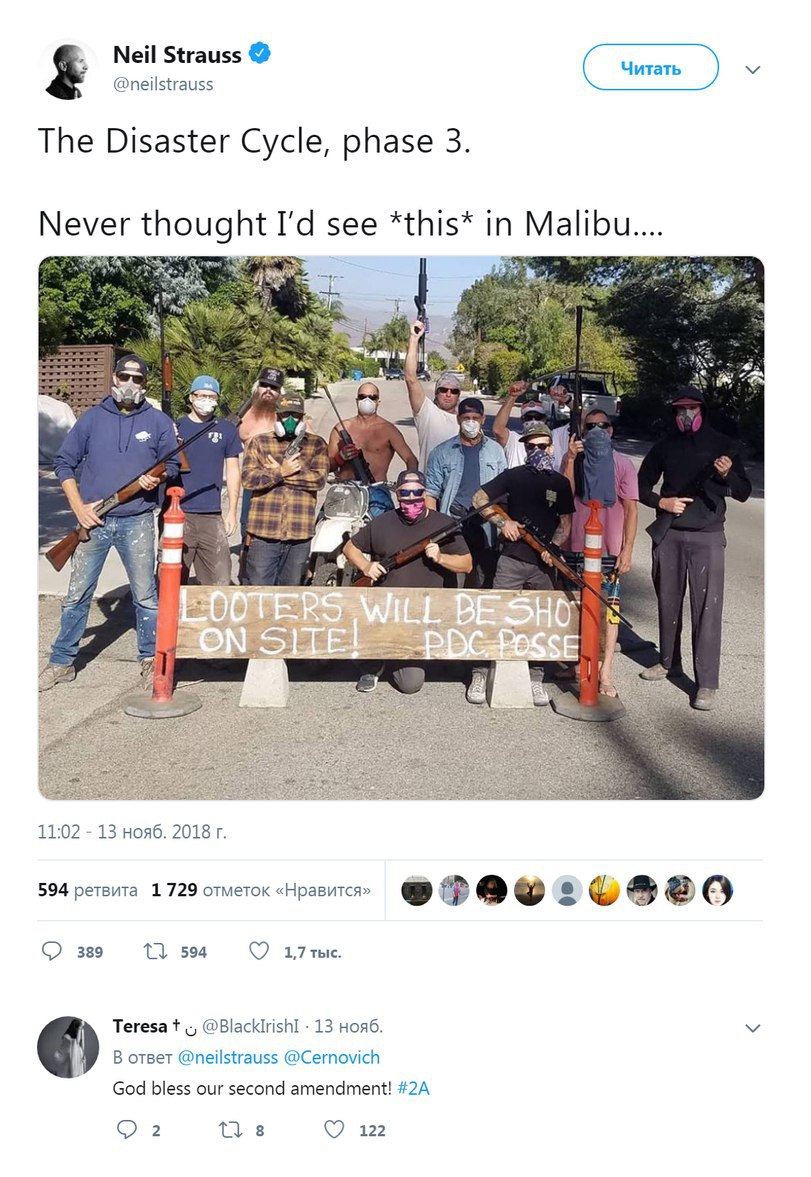The width and height of the screenshot is (811, 1177).
Task: Click the Читать follow button
Action: pos(650,68)
